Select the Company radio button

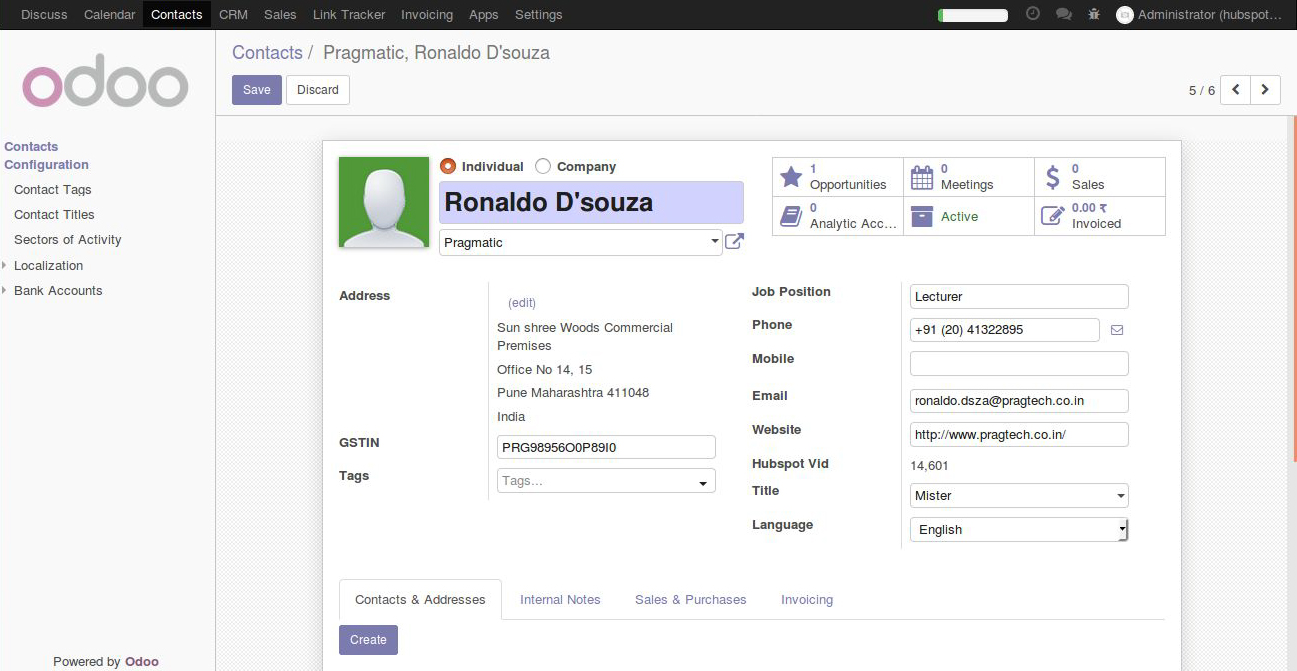[543, 166]
